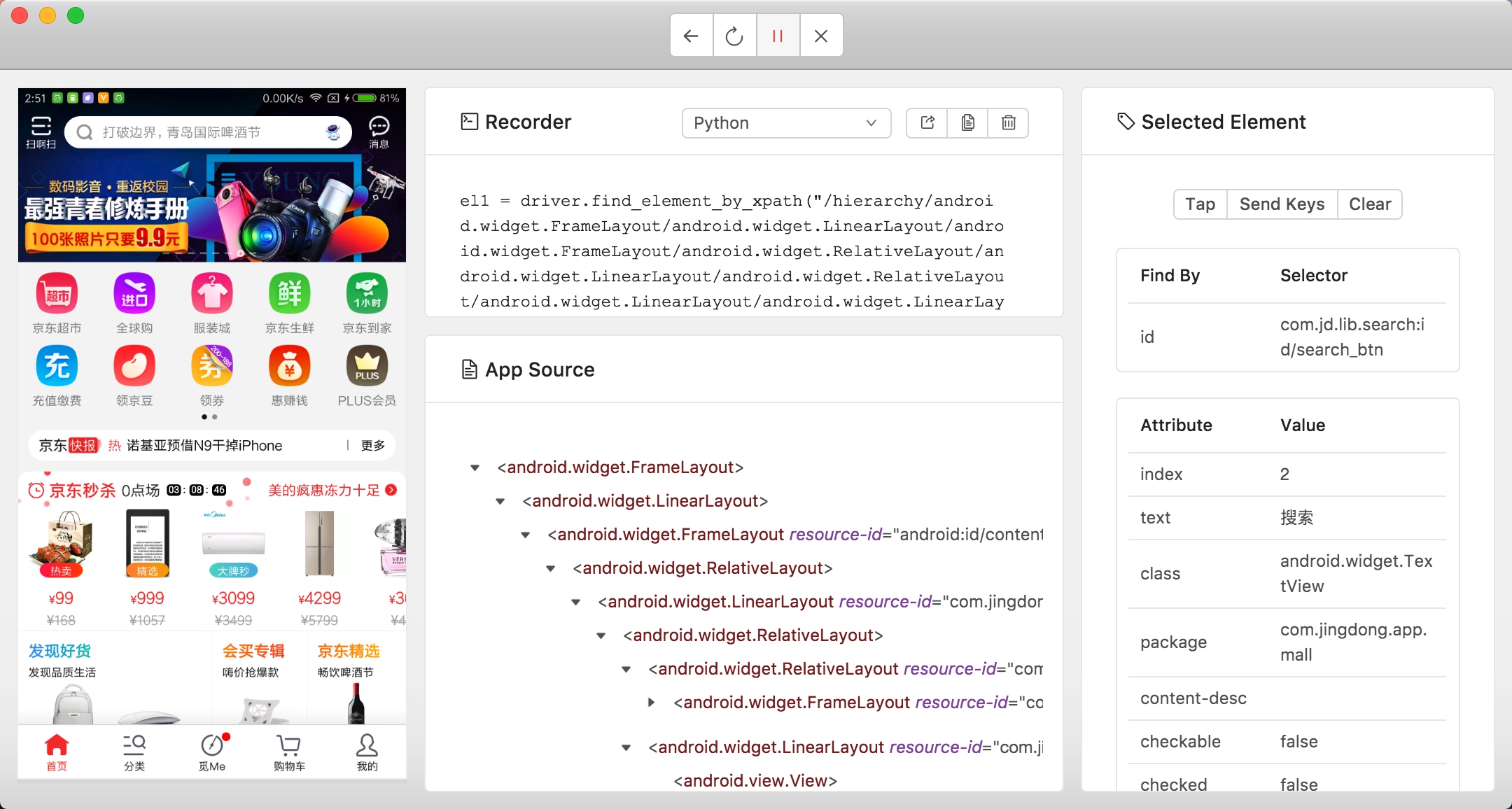Collapse the root android.widget.FrameLayout node
Viewport: 1512px width, 809px height.
[x=475, y=467]
